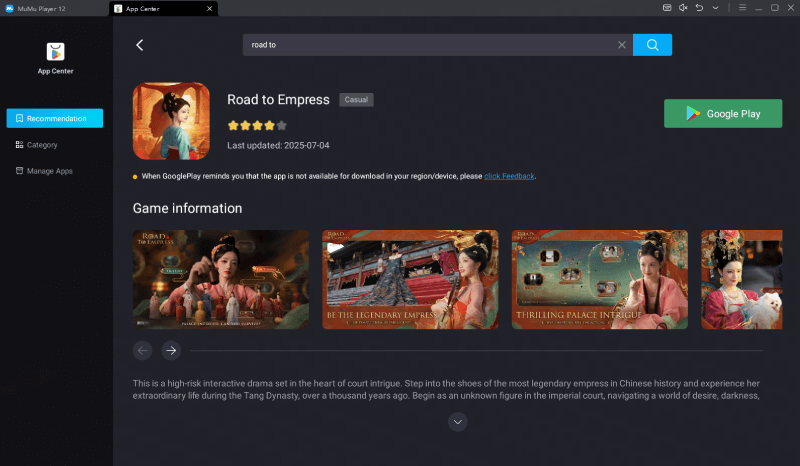Click the Game information heading
Image resolution: width=800 pixels, height=466 pixels.
[x=187, y=208]
